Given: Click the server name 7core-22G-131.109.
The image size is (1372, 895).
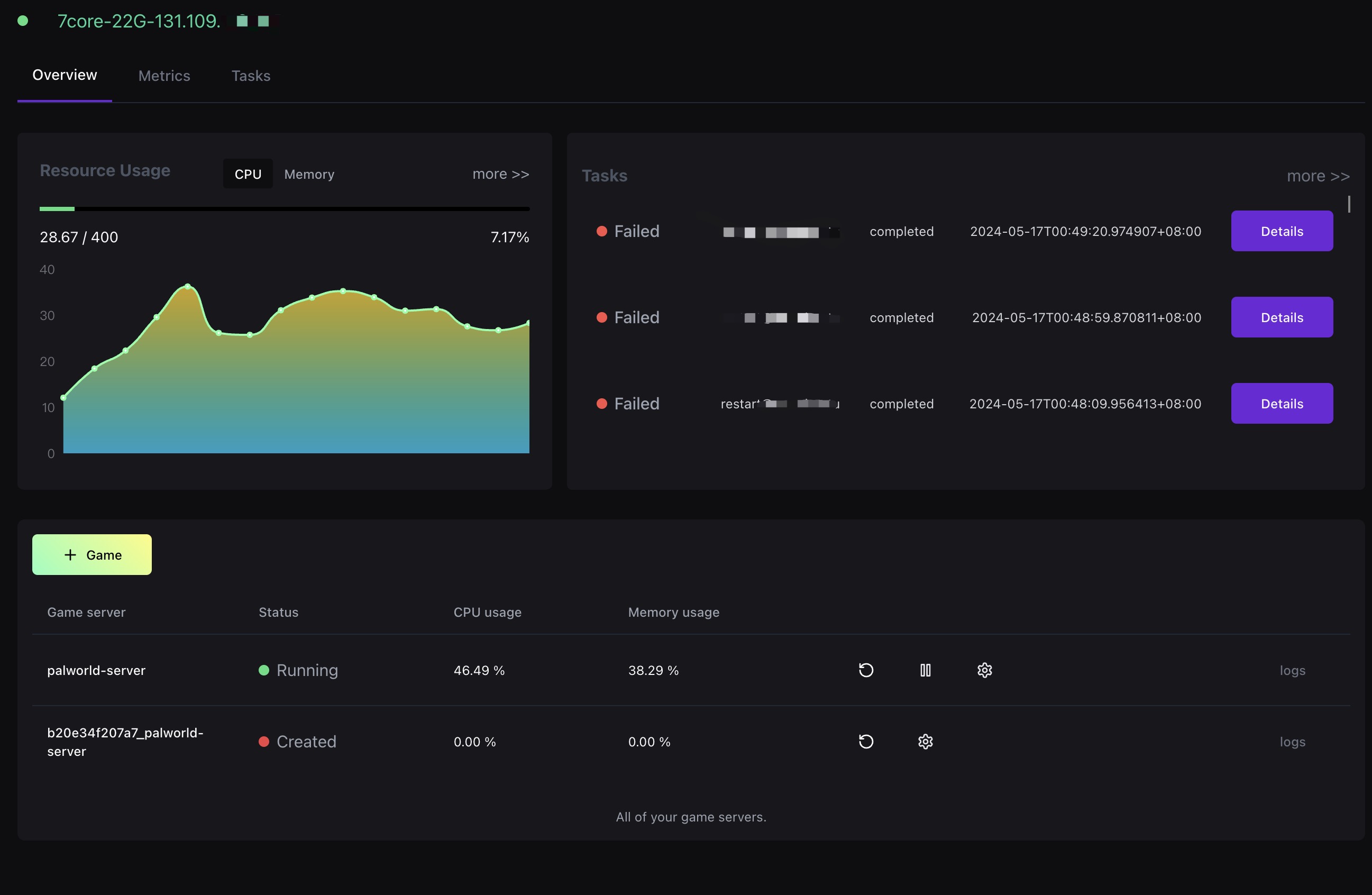Looking at the screenshot, I should (139, 21).
